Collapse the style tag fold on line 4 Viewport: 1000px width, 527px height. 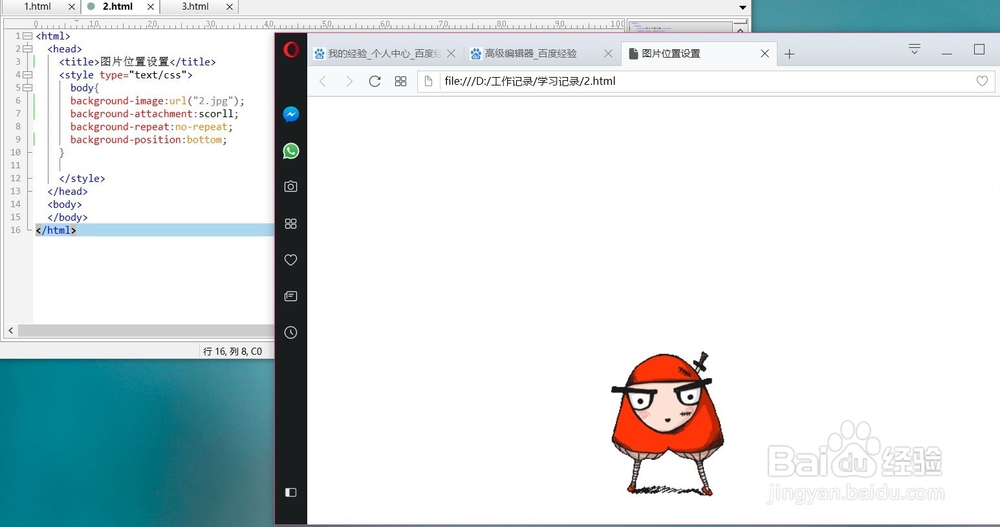[27, 75]
